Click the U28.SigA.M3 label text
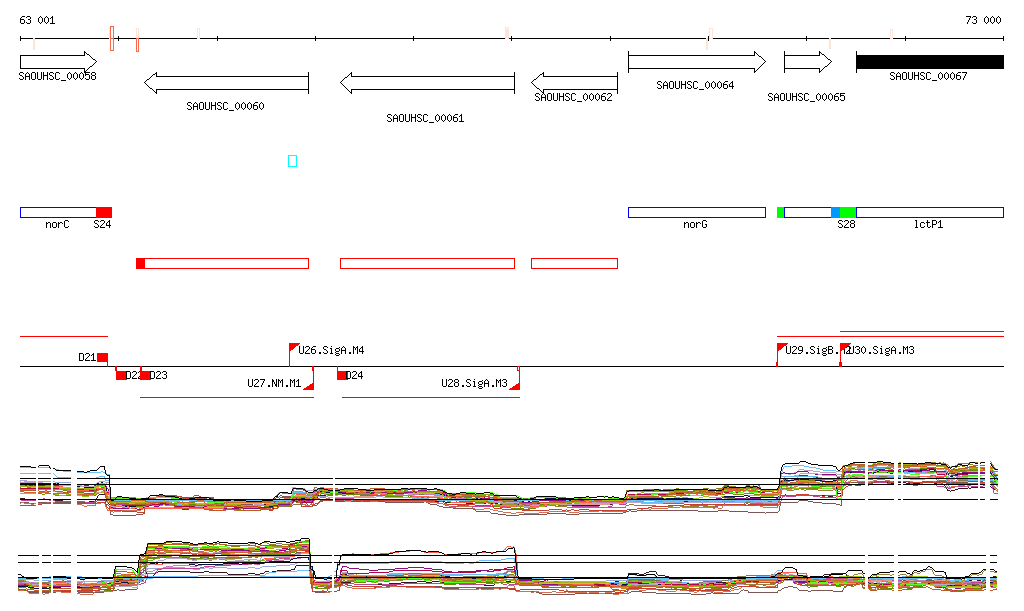 click(x=474, y=383)
